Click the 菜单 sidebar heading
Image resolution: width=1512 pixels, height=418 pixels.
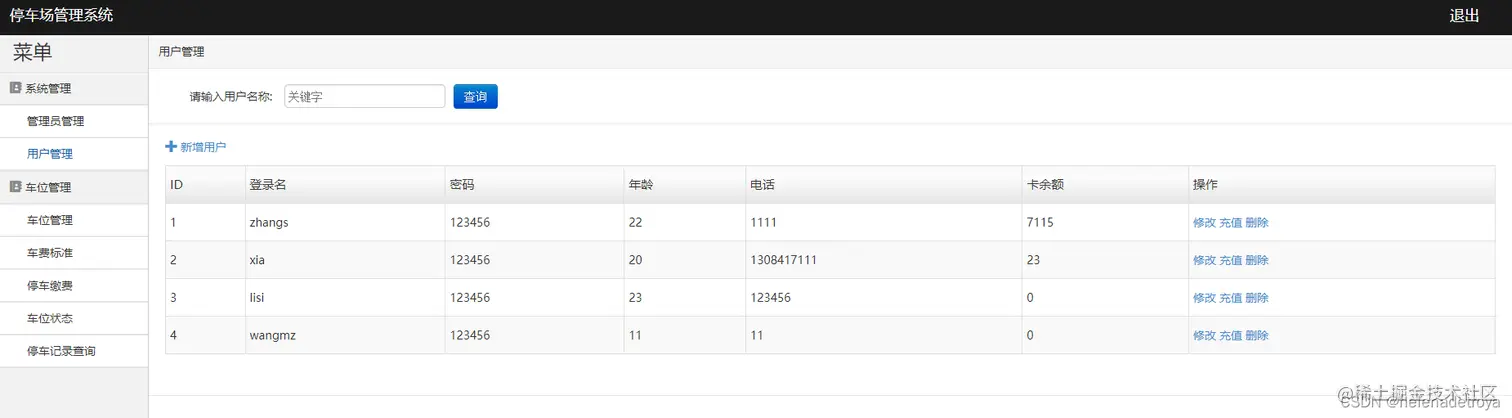pyautogui.click(x=32, y=53)
